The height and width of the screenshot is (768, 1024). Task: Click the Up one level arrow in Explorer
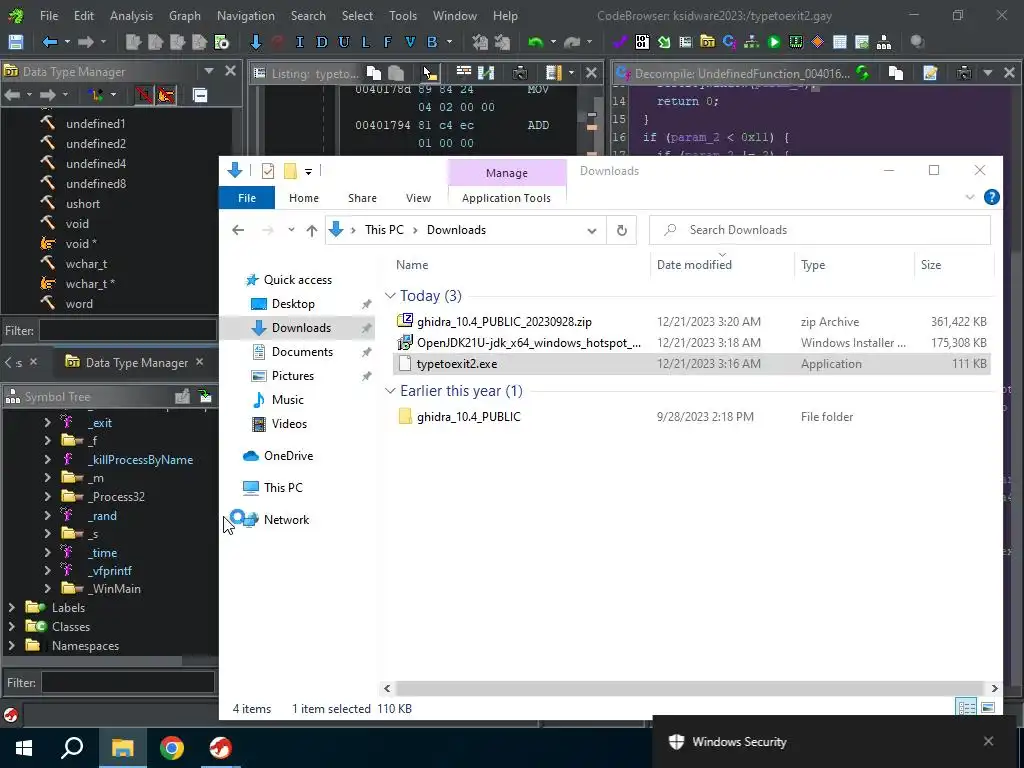[312, 230]
